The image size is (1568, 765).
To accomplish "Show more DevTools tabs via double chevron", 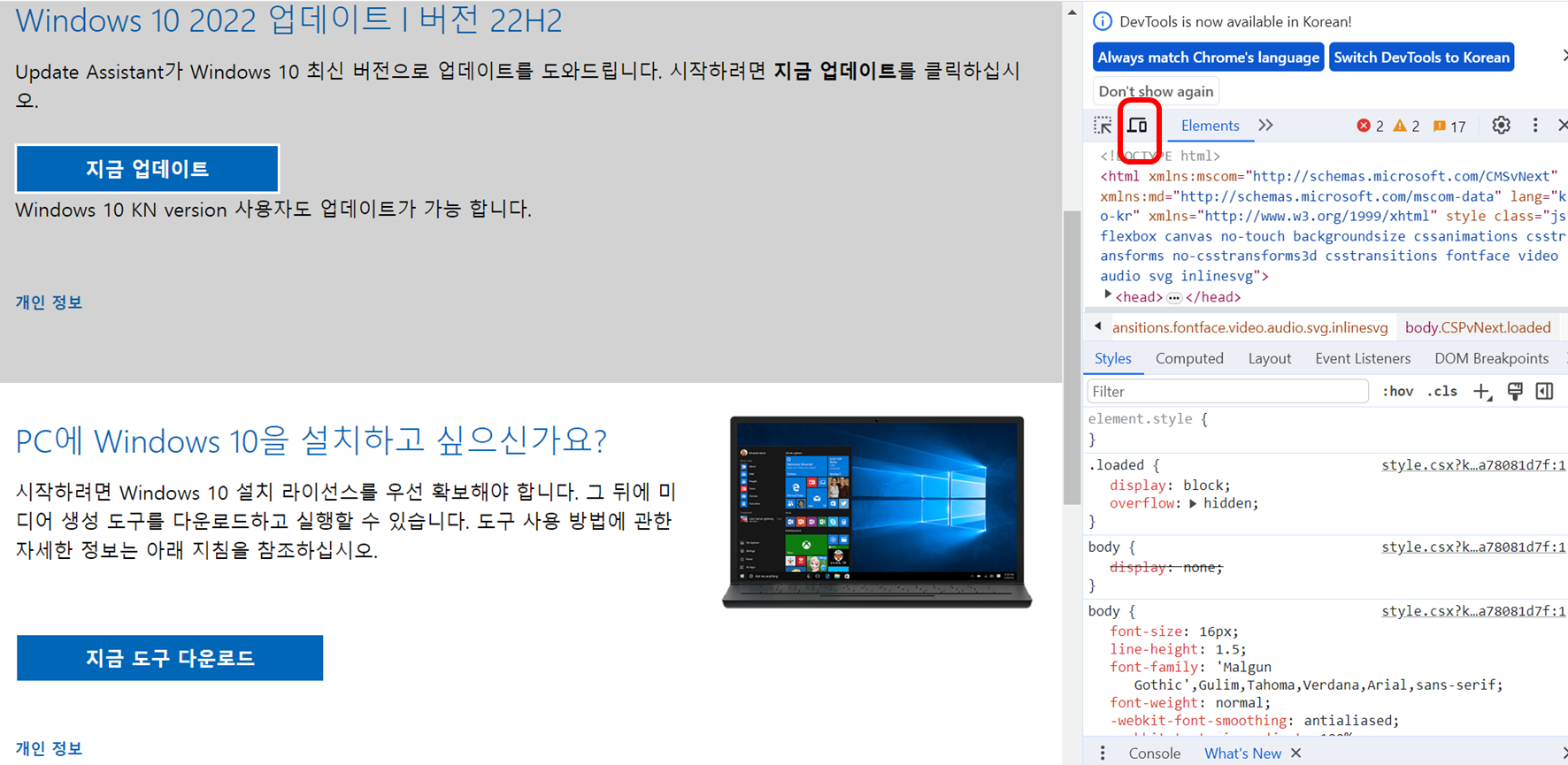I will (x=1266, y=126).
